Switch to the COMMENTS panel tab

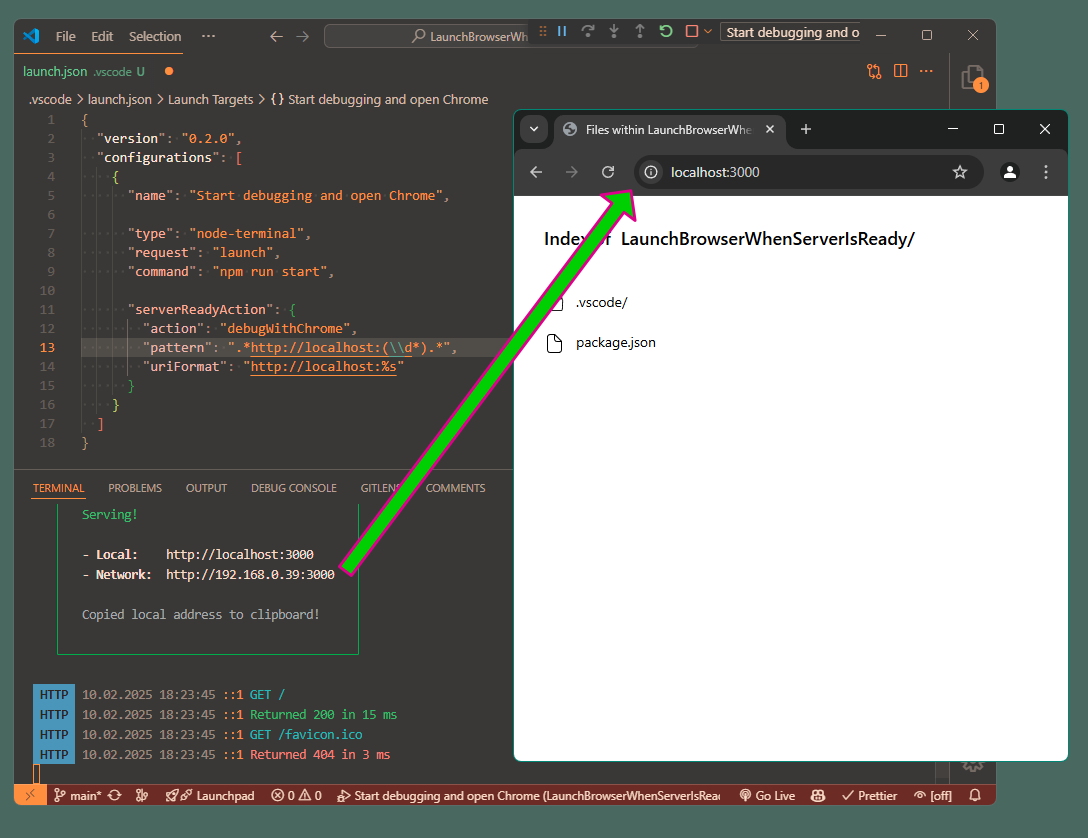tap(455, 488)
